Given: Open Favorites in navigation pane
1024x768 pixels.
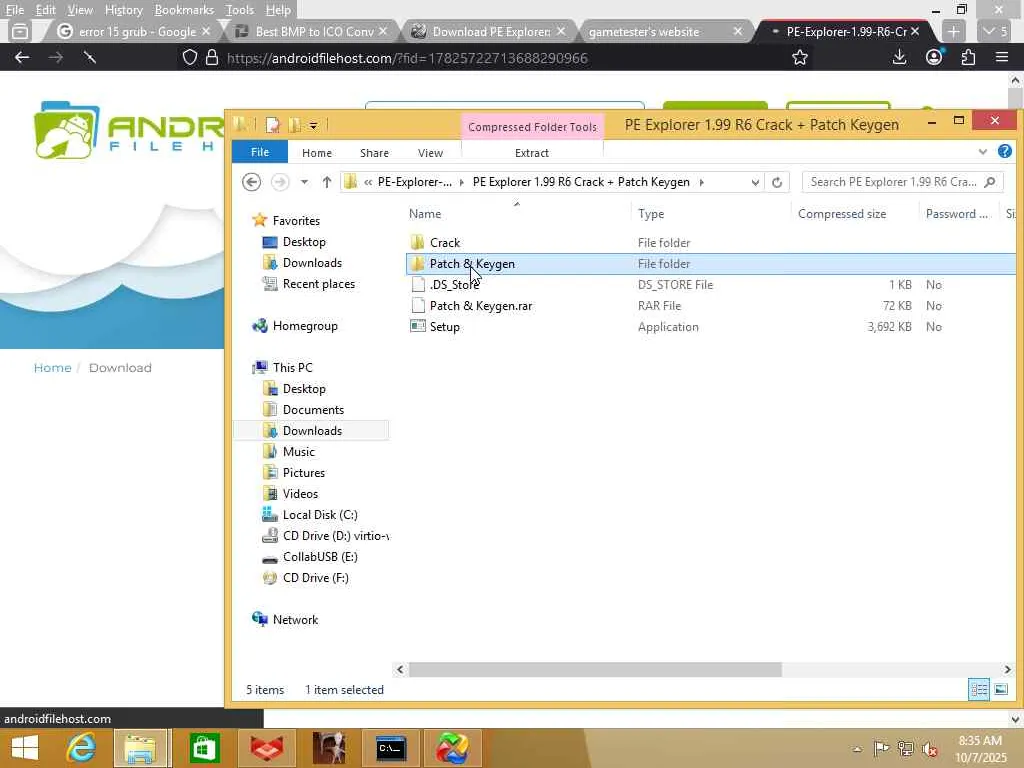Looking at the screenshot, I should 296,221.
